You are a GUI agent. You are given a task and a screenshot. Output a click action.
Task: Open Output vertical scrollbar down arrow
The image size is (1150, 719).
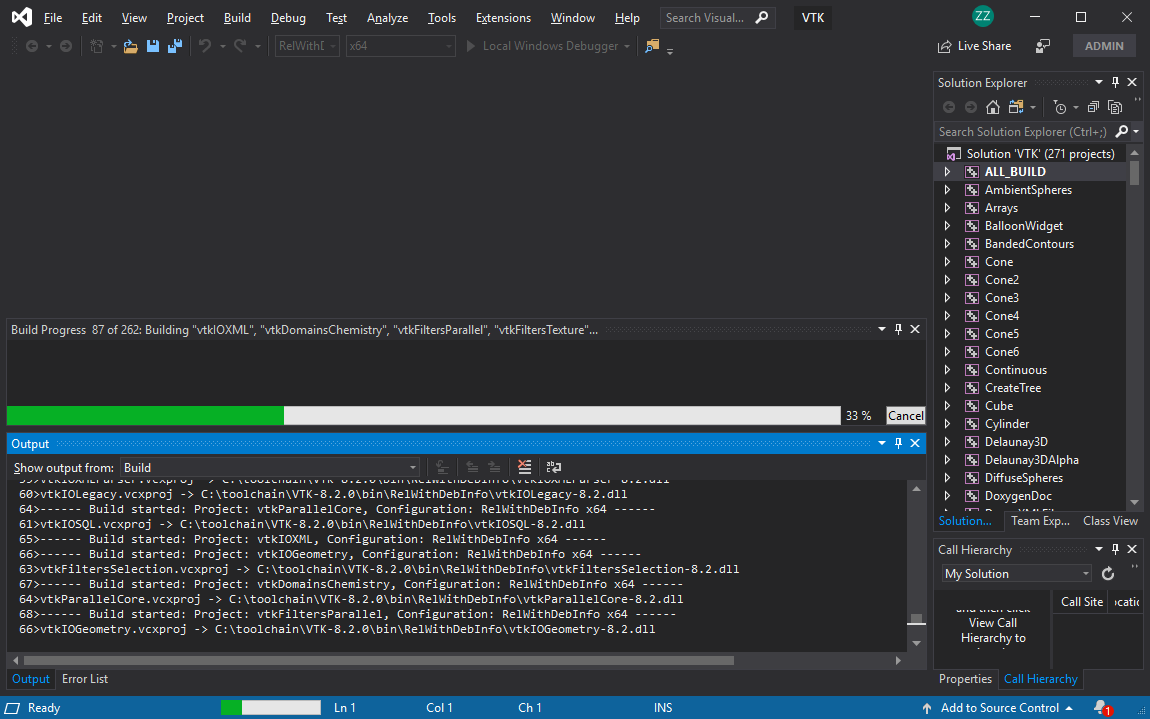(x=916, y=643)
